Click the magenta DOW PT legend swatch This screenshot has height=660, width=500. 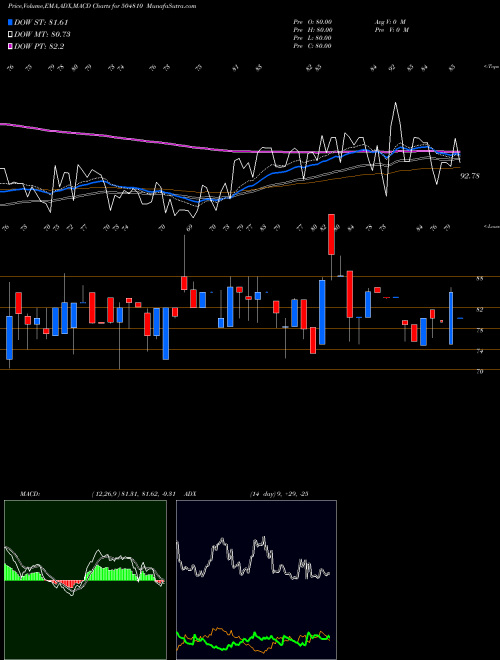pos(11,46)
